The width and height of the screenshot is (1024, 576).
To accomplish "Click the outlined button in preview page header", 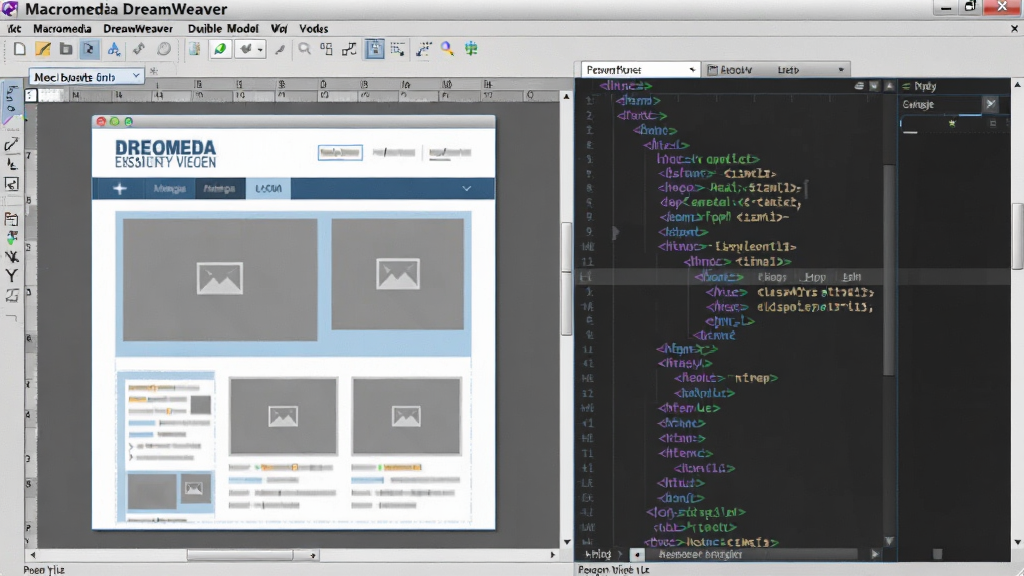I will [x=340, y=153].
